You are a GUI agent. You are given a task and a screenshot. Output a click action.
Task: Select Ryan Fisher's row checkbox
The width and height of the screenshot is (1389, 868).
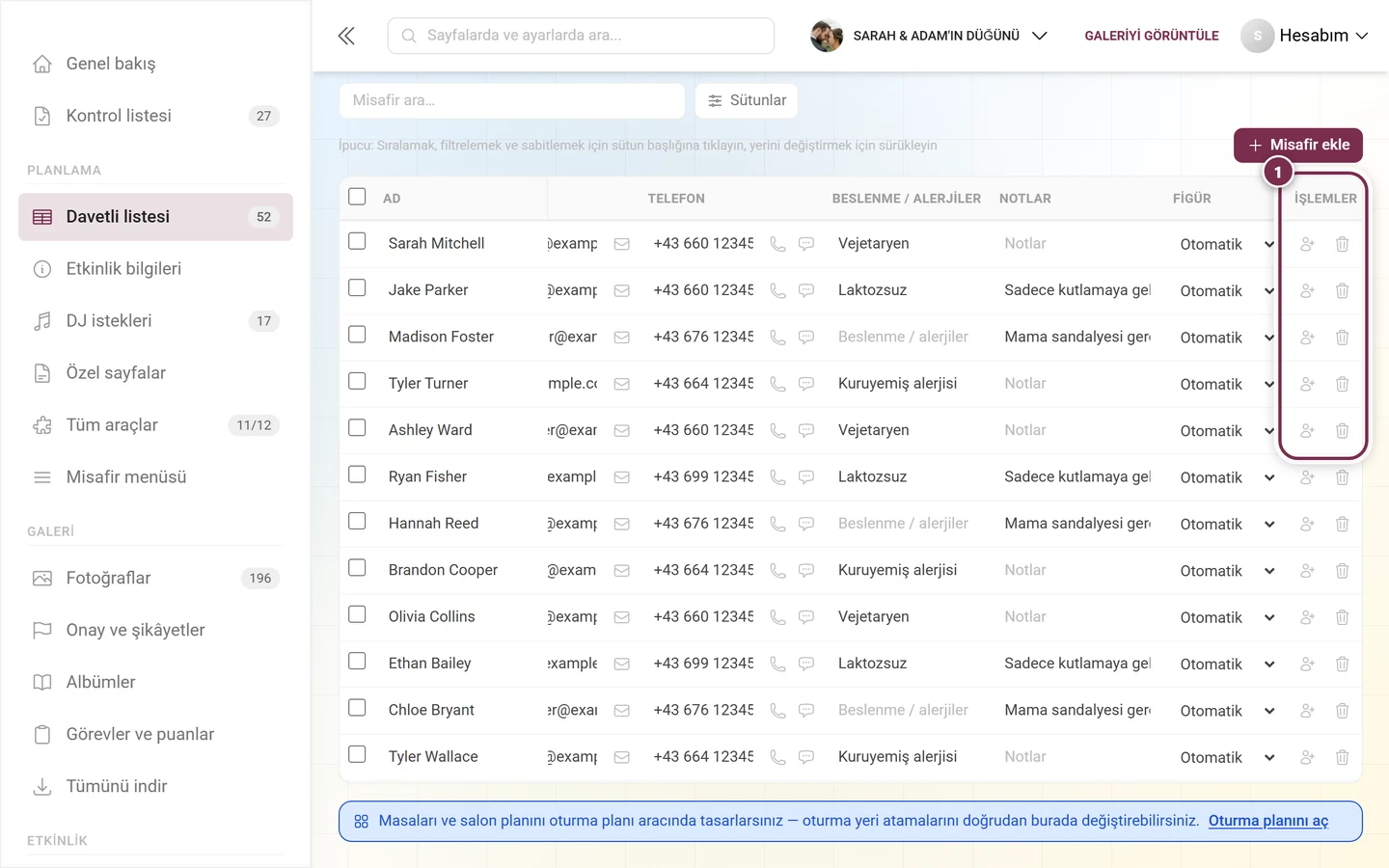[357, 475]
